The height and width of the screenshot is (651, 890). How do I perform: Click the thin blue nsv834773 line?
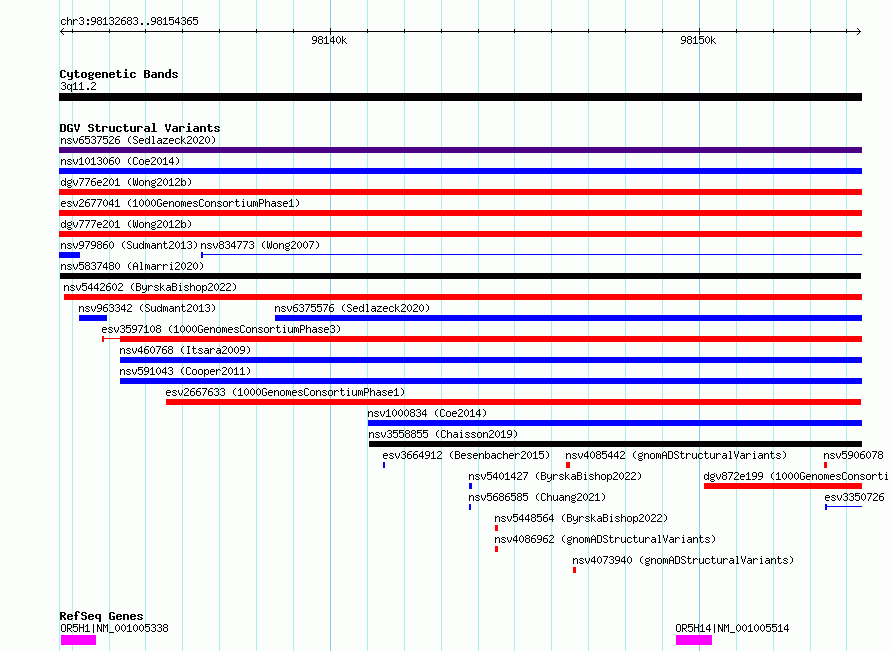point(531,255)
